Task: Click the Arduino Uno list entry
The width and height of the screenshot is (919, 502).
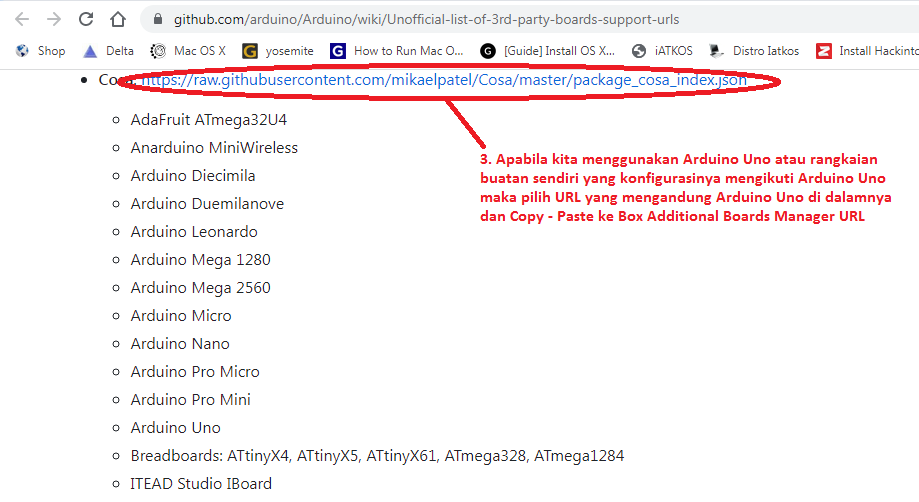Action: 175,428
